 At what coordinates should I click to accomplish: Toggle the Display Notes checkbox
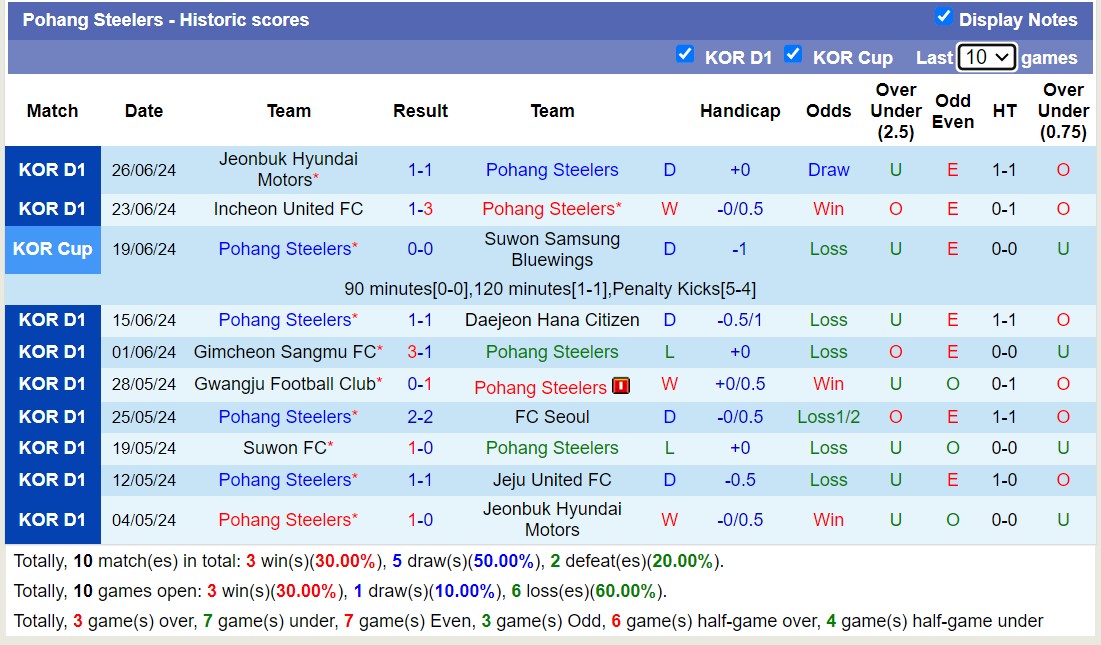(x=943, y=16)
